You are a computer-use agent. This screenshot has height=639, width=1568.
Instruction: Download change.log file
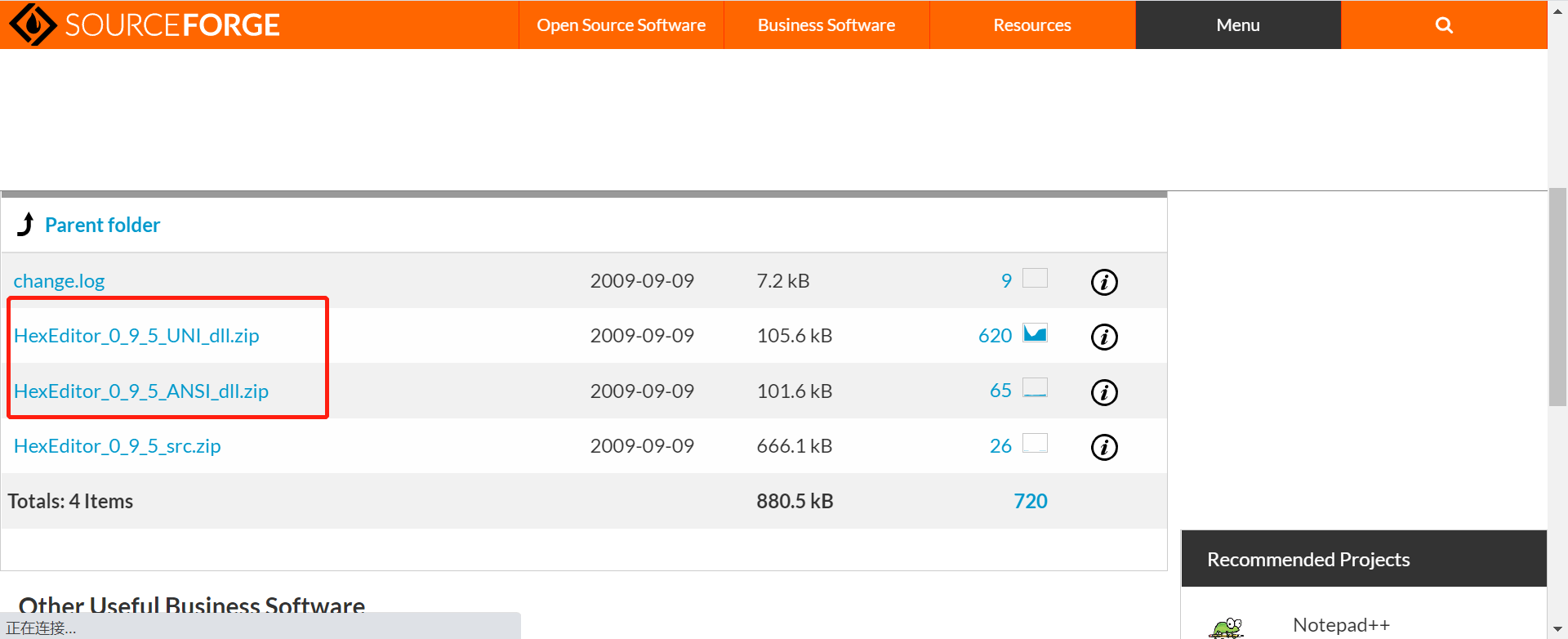[59, 281]
